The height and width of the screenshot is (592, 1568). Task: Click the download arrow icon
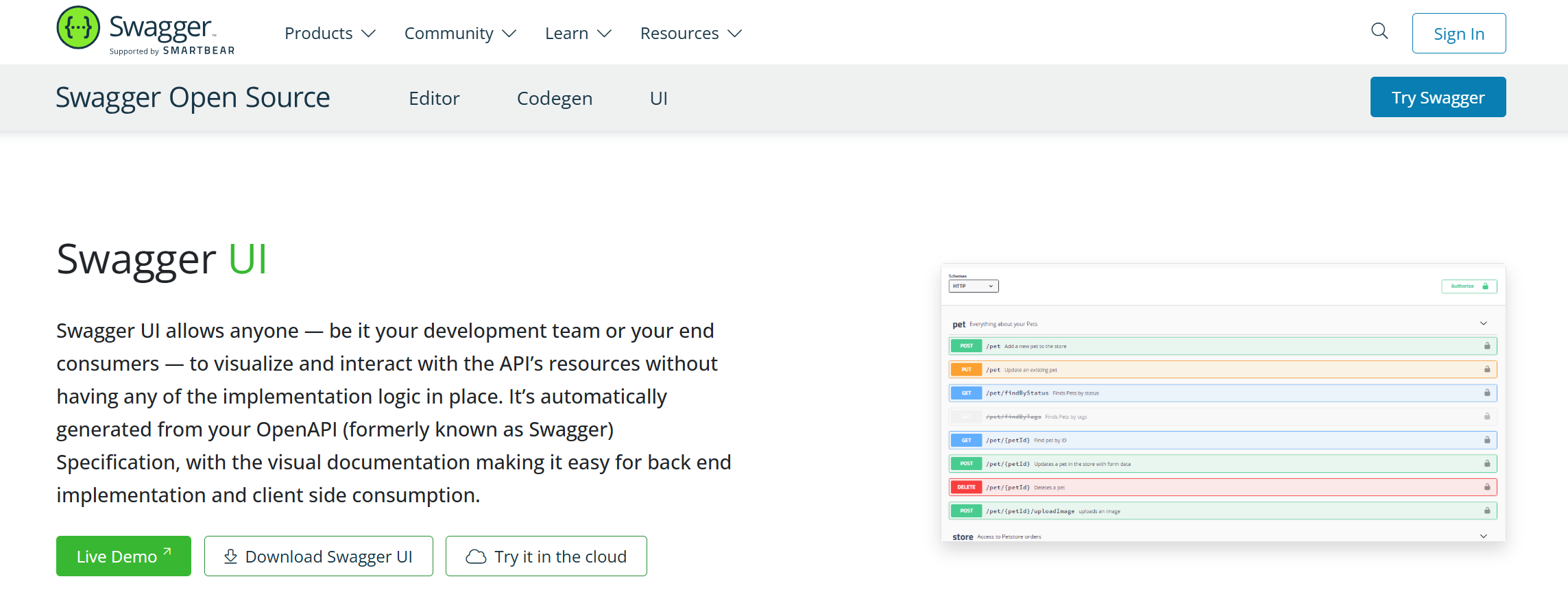[x=231, y=557]
